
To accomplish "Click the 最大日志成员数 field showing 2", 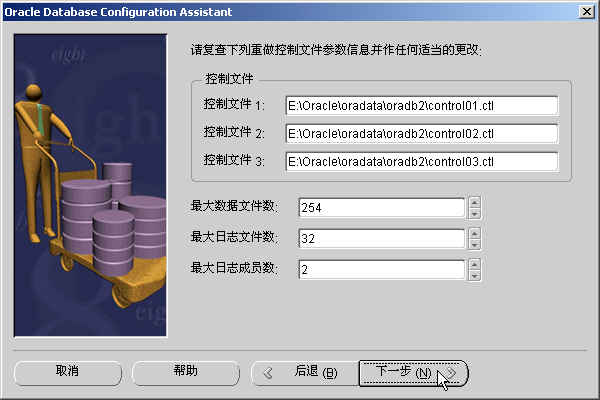I will tap(382, 269).
